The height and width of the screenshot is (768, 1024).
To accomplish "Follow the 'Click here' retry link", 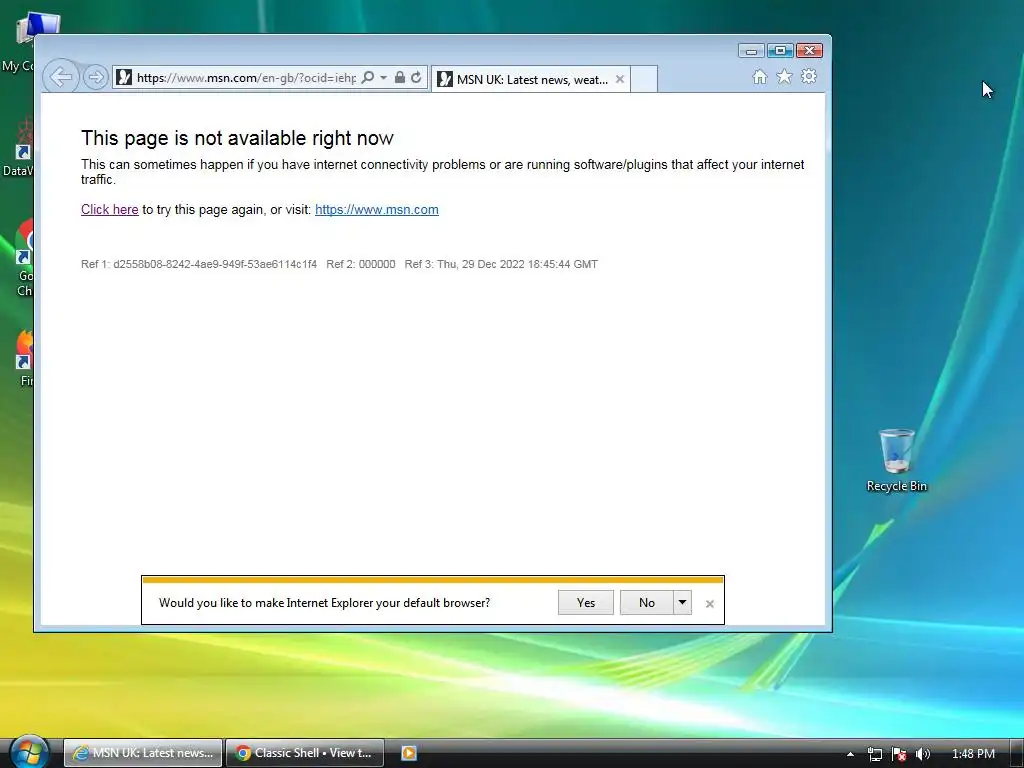I will (110, 210).
